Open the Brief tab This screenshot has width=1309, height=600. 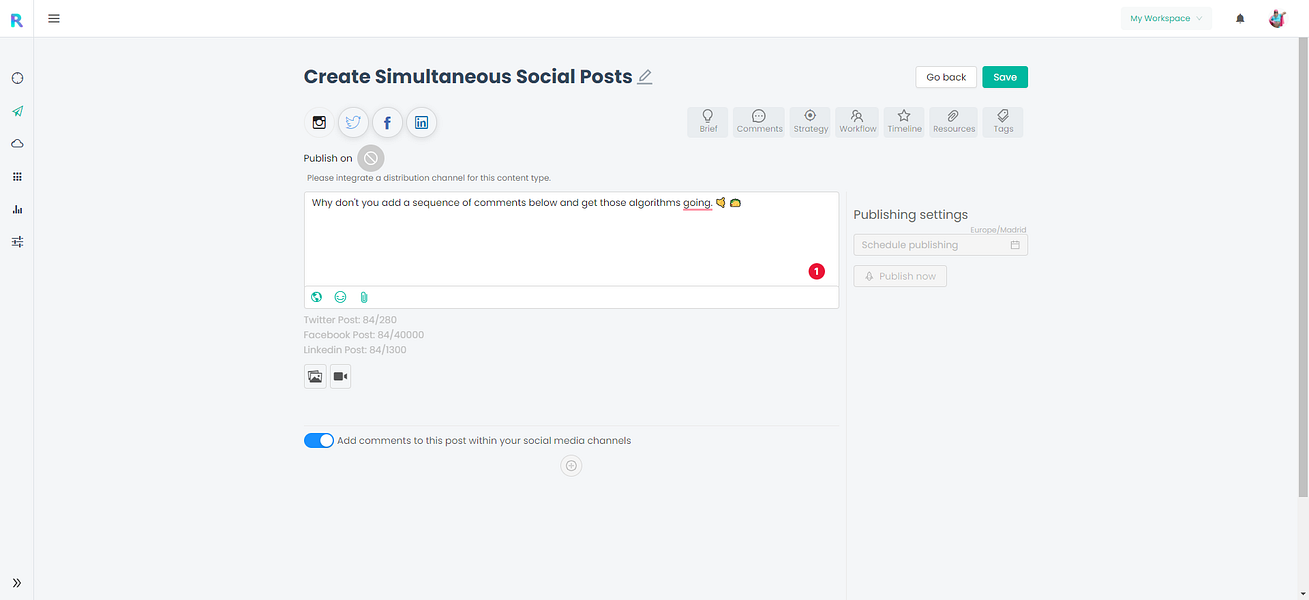pyautogui.click(x=708, y=122)
